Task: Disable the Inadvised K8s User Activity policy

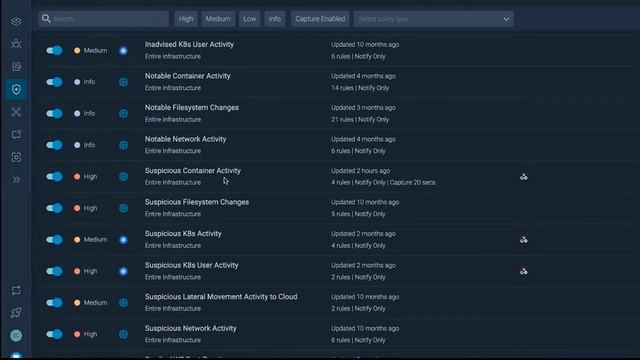Action: pos(54,51)
